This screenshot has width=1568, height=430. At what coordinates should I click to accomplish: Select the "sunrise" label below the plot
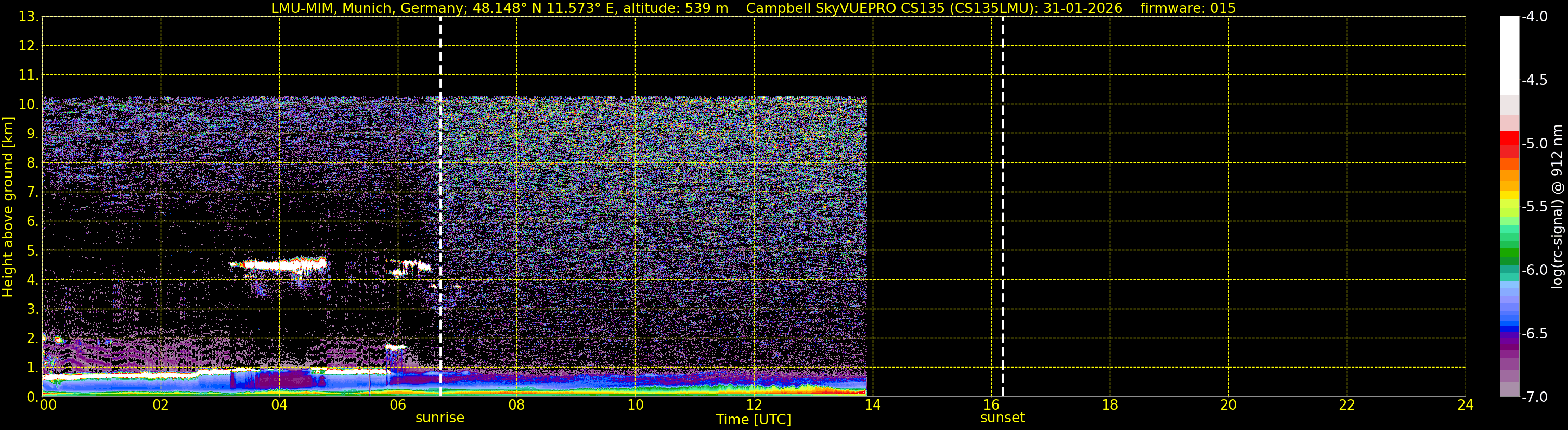click(x=439, y=418)
